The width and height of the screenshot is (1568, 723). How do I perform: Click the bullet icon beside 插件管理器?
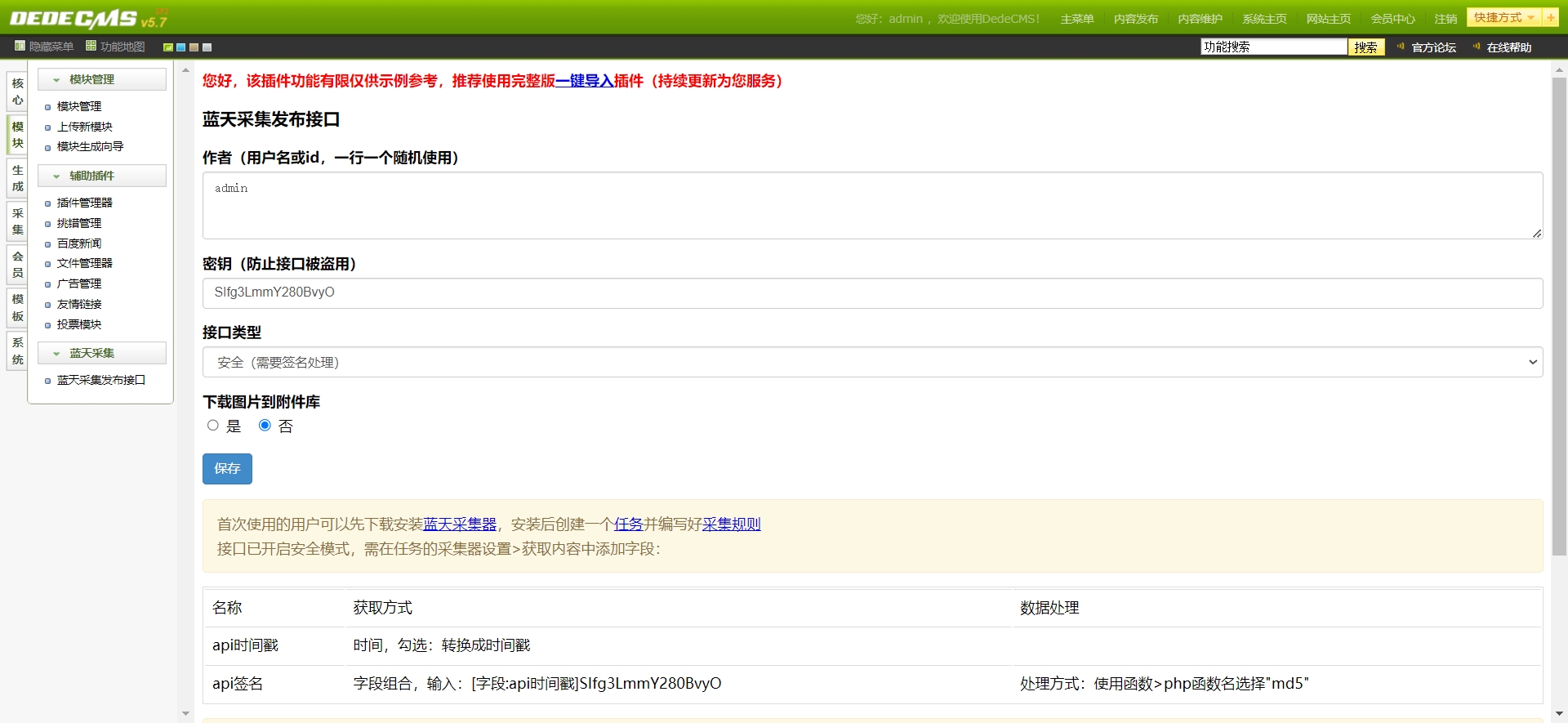pos(48,203)
